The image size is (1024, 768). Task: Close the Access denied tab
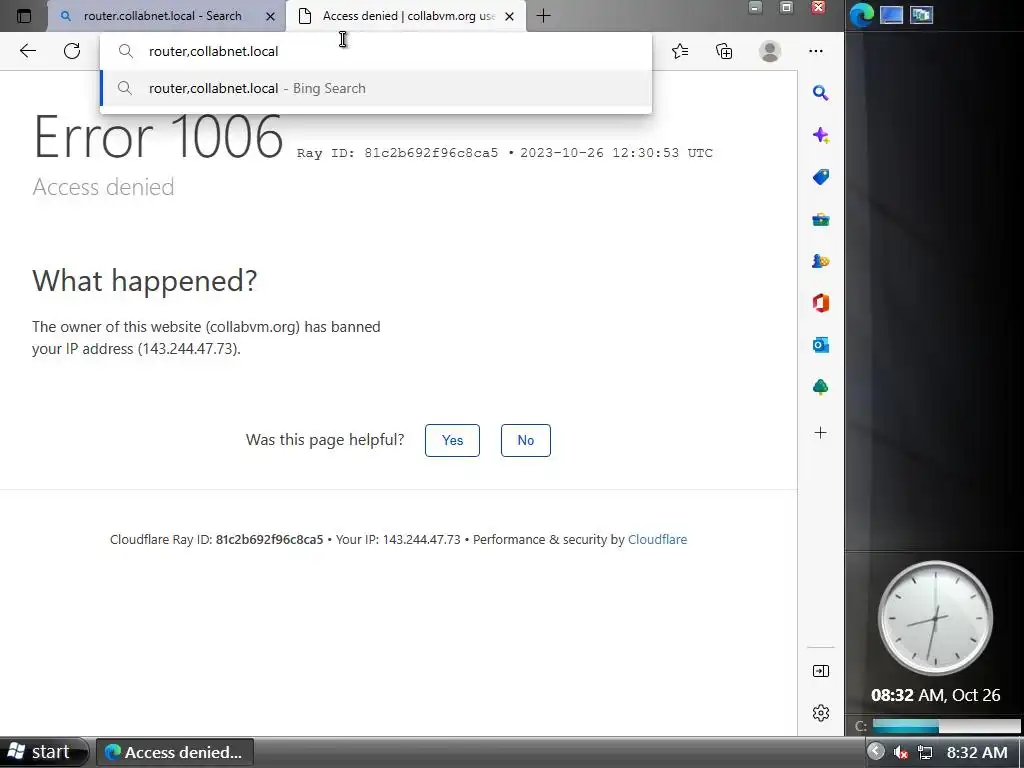tap(509, 16)
